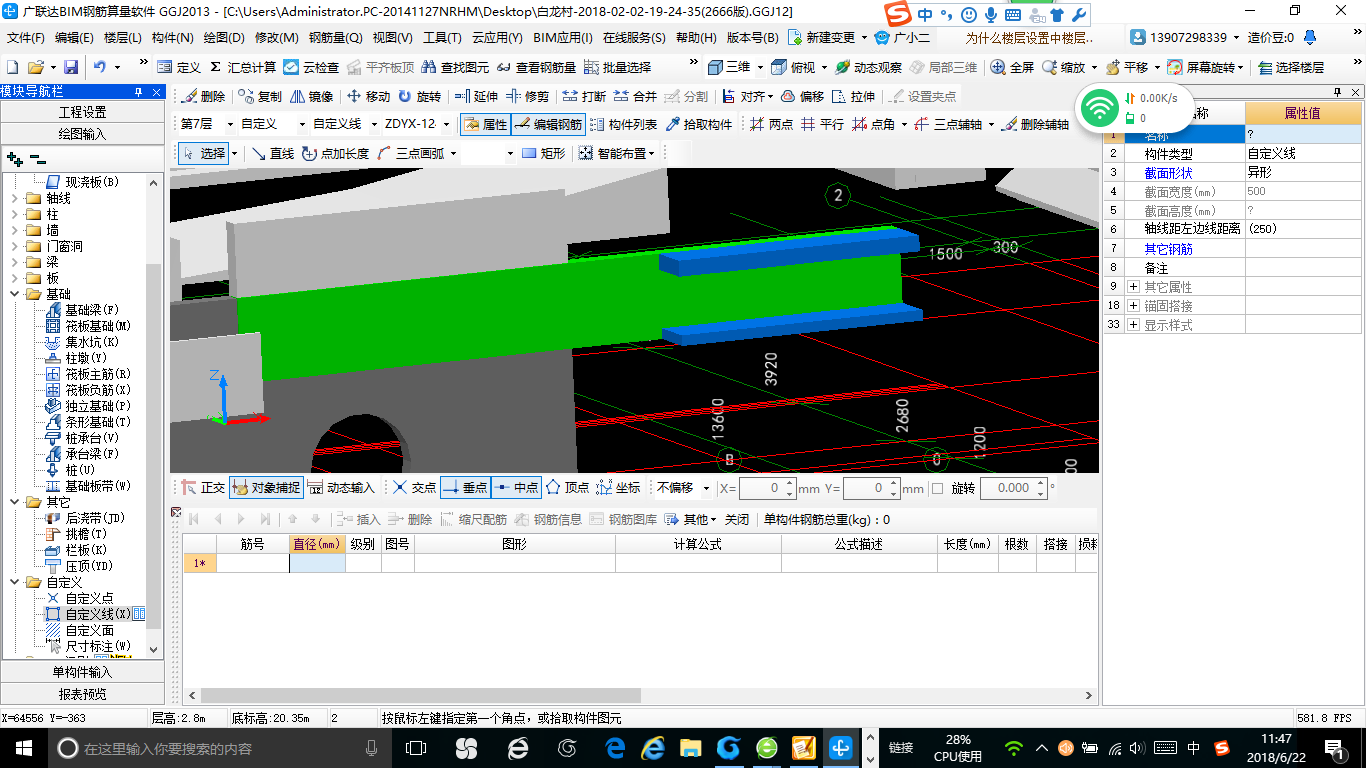Viewport: 1366px width, 768px height.
Task: Click 全屏 full screen view
Action: pyautogui.click(x=1012, y=67)
